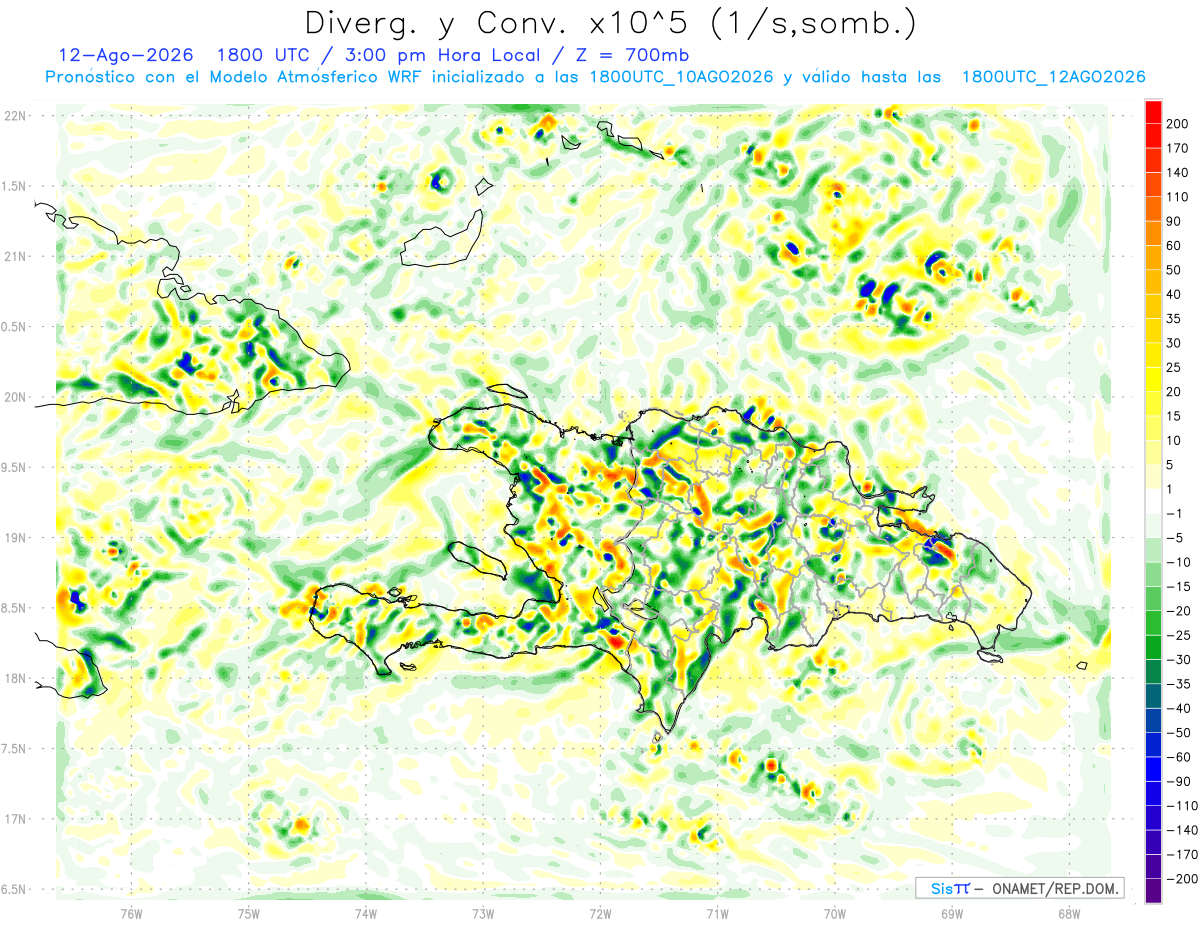Click the "7.5N" latitude label
Screen dimensions: 1200x927
click(14, 748)
